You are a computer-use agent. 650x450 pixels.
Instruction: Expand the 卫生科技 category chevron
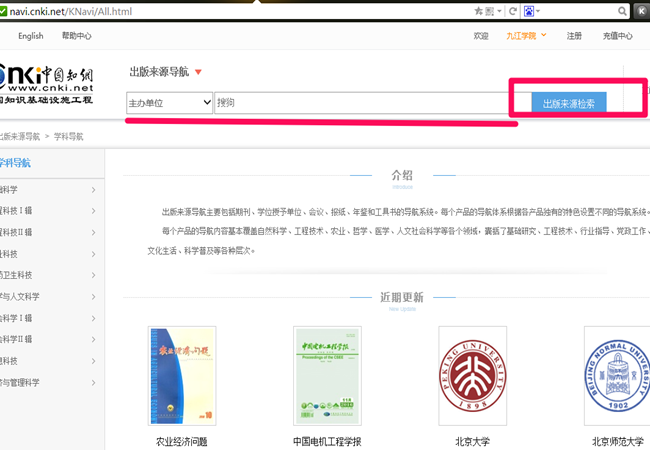coord(93,275)
